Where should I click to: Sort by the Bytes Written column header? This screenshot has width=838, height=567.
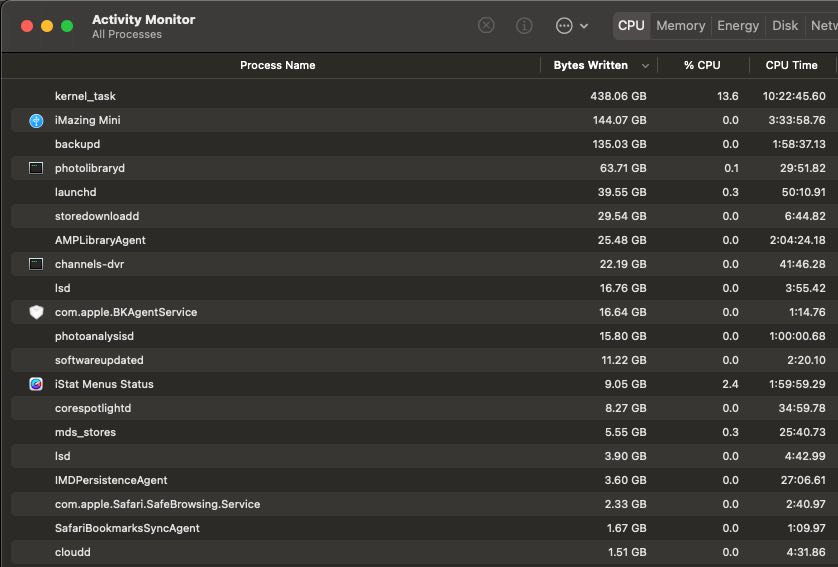[x=591, y=65]
